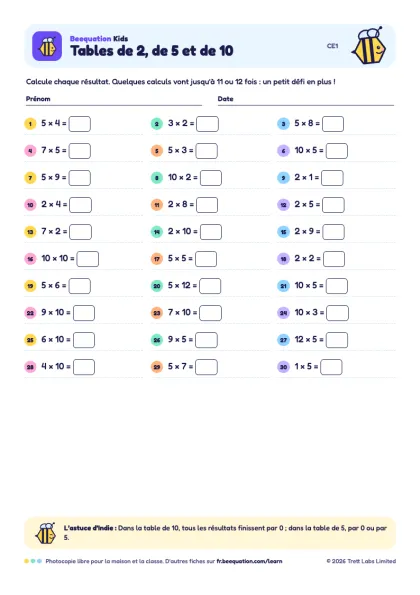Click the green number 2 badge
Viewport: 420px width, 595px height.
[x=157, y=124]
